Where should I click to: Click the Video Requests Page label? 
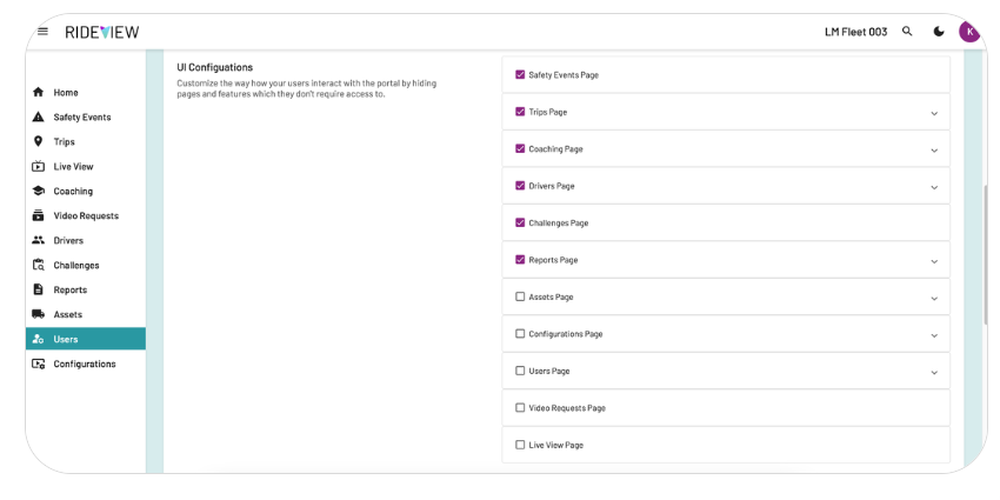coord(567,408)
